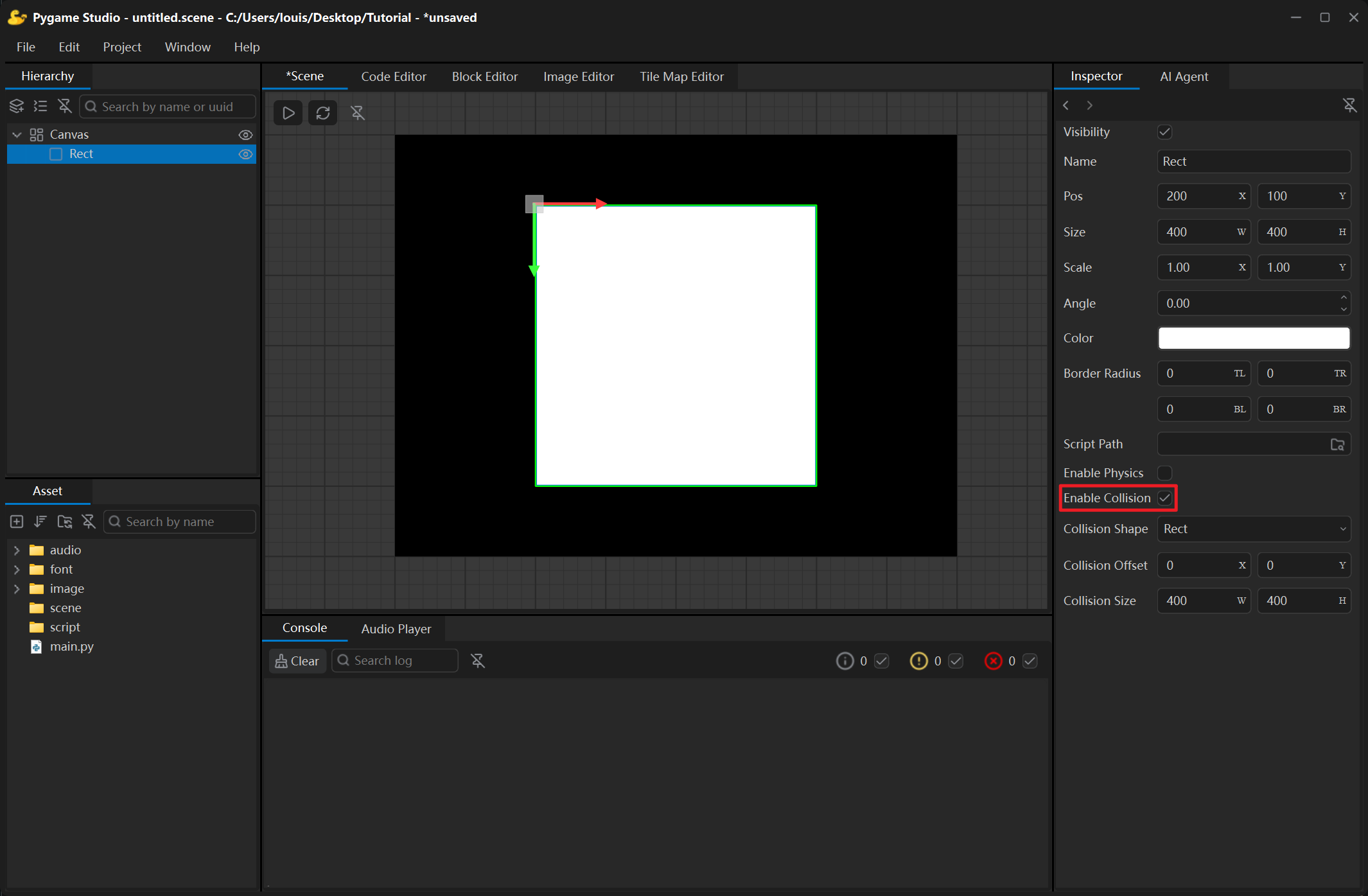Open the Help menu
Screen dimensions: 1368x896
[247, 47]
